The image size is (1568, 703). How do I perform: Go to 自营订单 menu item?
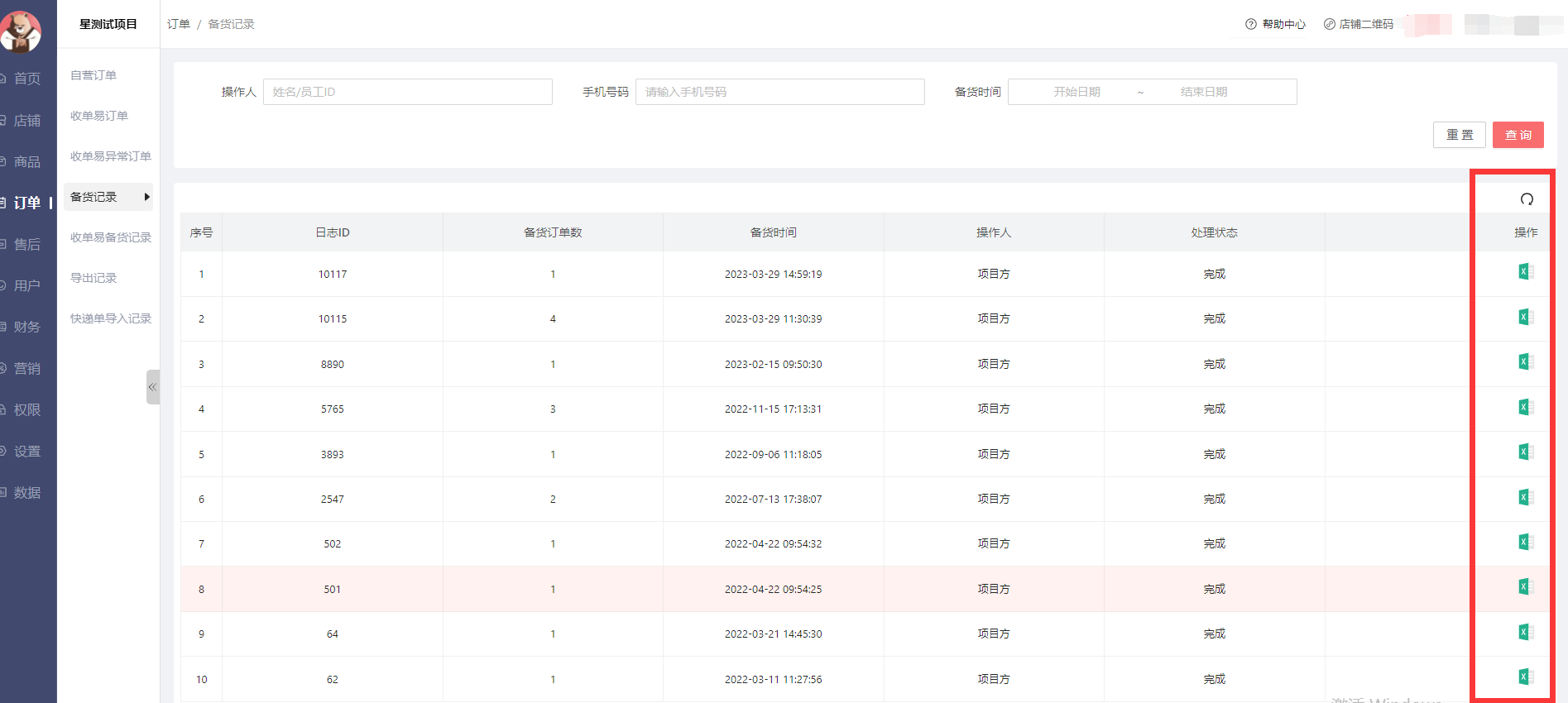pos(94,75)
